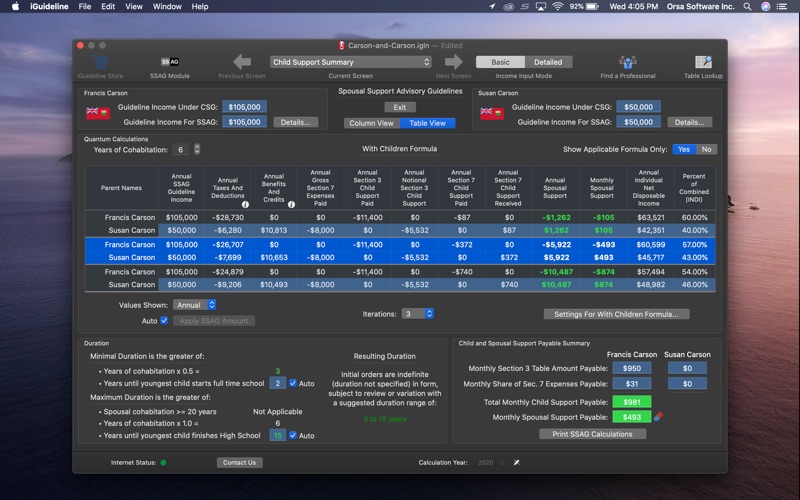The height and width of the screenshot is (500, 800).
Task: Open Siri from the menu bar
Action: coord(765,7)
